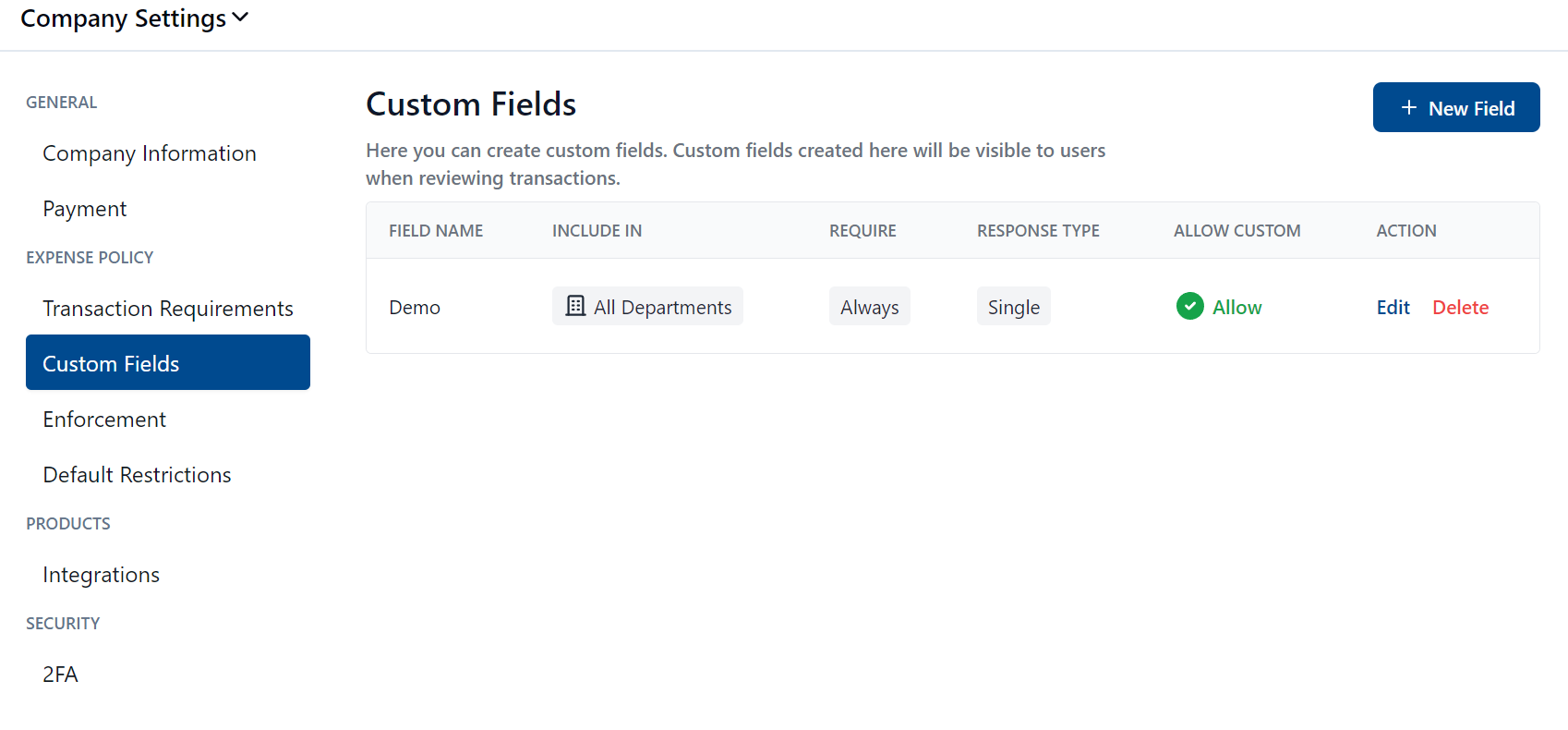Image resolution: width=1568 pixels, height=730 pixels.
Task: Click the Always requirement badge
Action: 869,307
